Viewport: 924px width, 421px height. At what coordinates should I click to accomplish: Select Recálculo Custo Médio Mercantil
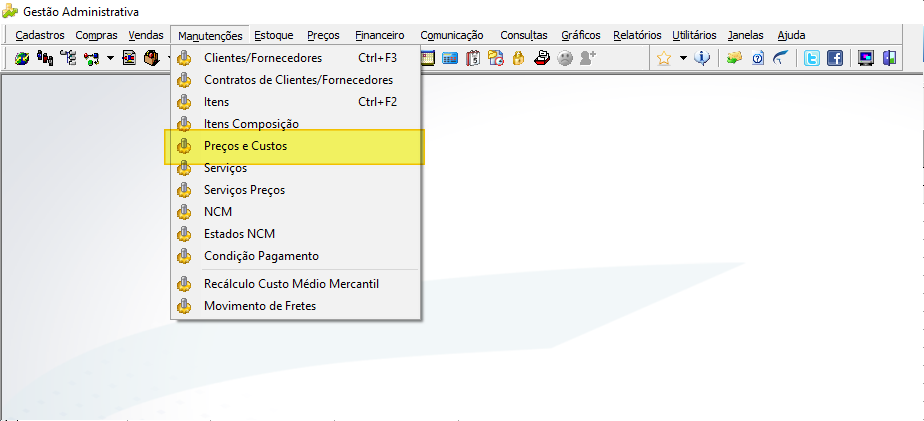[x=296, y=284]
